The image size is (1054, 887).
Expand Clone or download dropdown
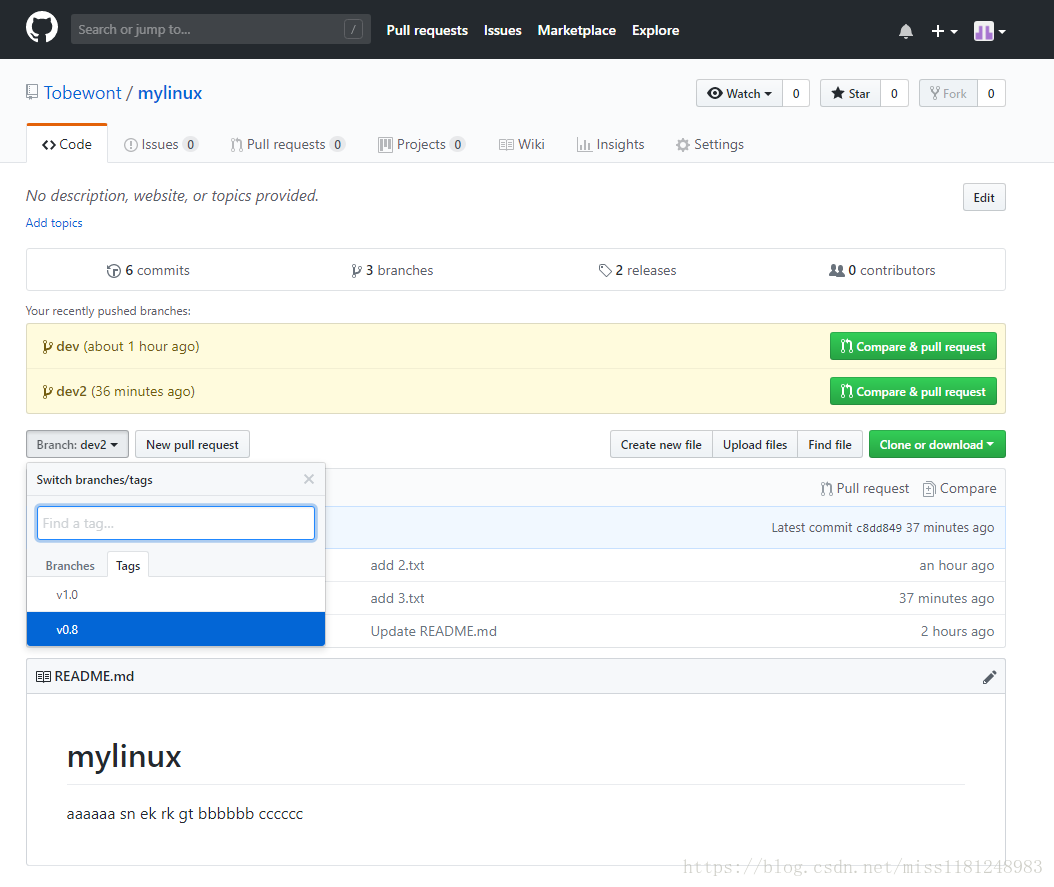pos(937,445)
